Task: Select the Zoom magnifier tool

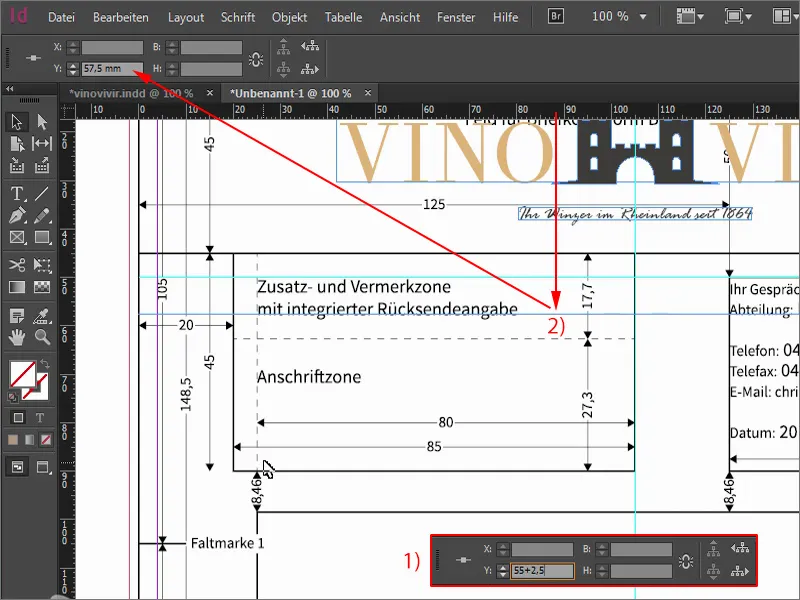Action: [x=42, y=337]
